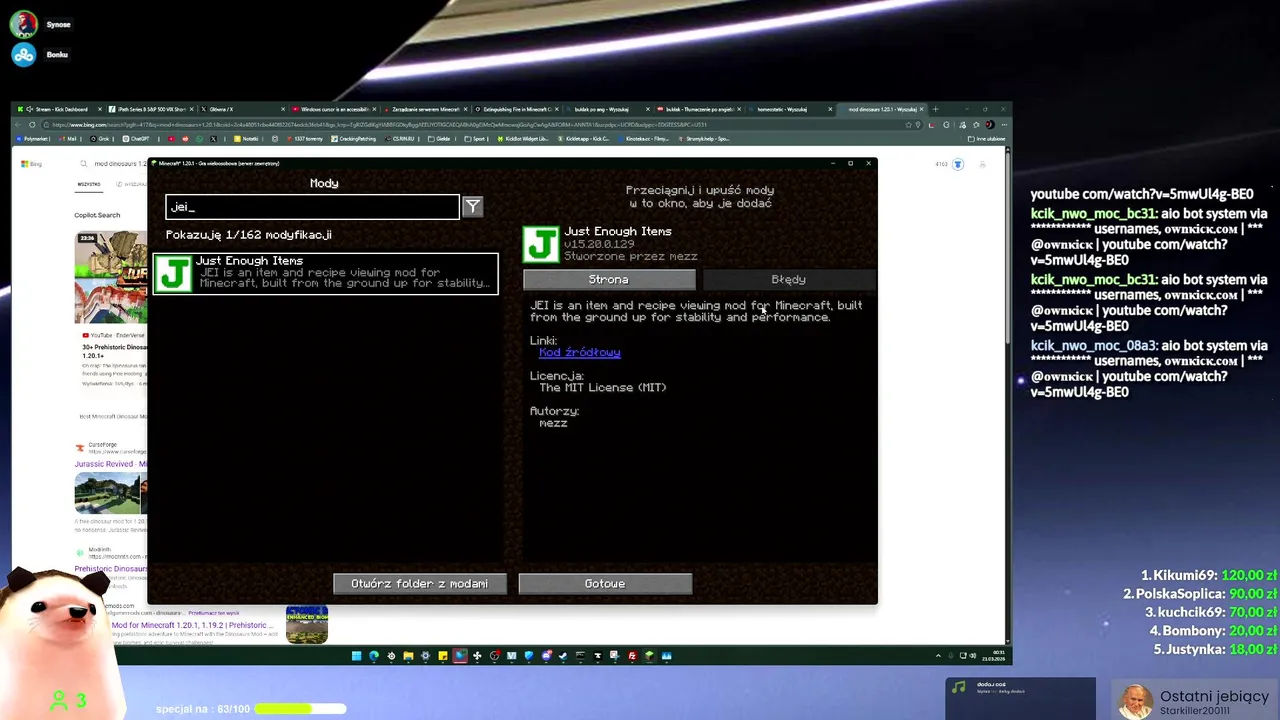Click the Bing logo on the search page
Viewport: 1280px width, 720px height.
31,164
